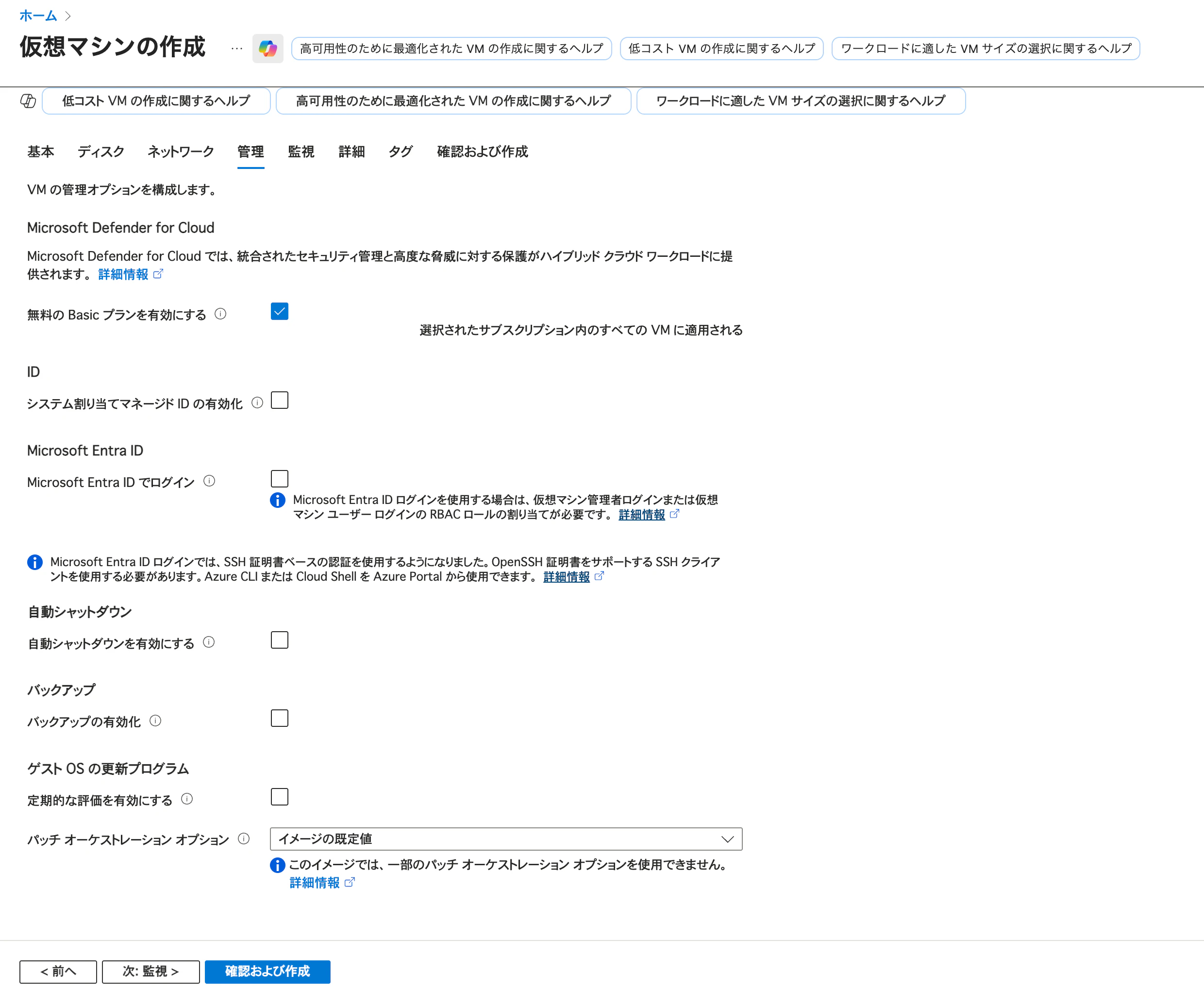Show info for バックアップの有効化
The image size is (1204, 1007).
coord(155,721)
